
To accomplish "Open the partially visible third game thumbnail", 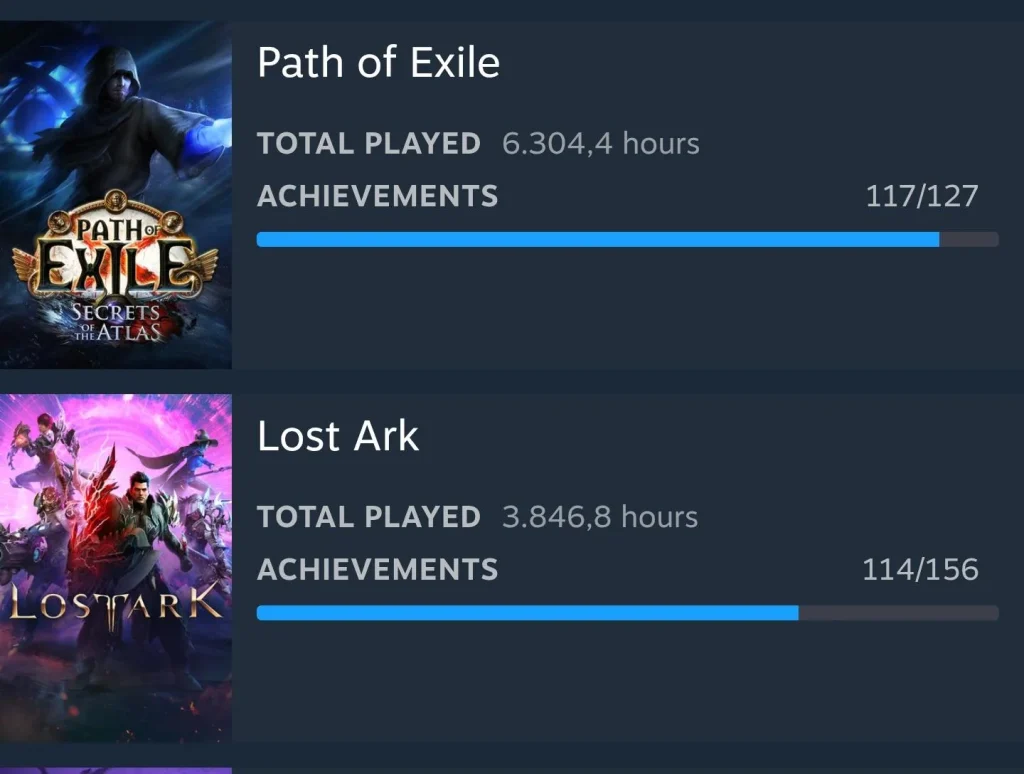I will coord(116,770).
